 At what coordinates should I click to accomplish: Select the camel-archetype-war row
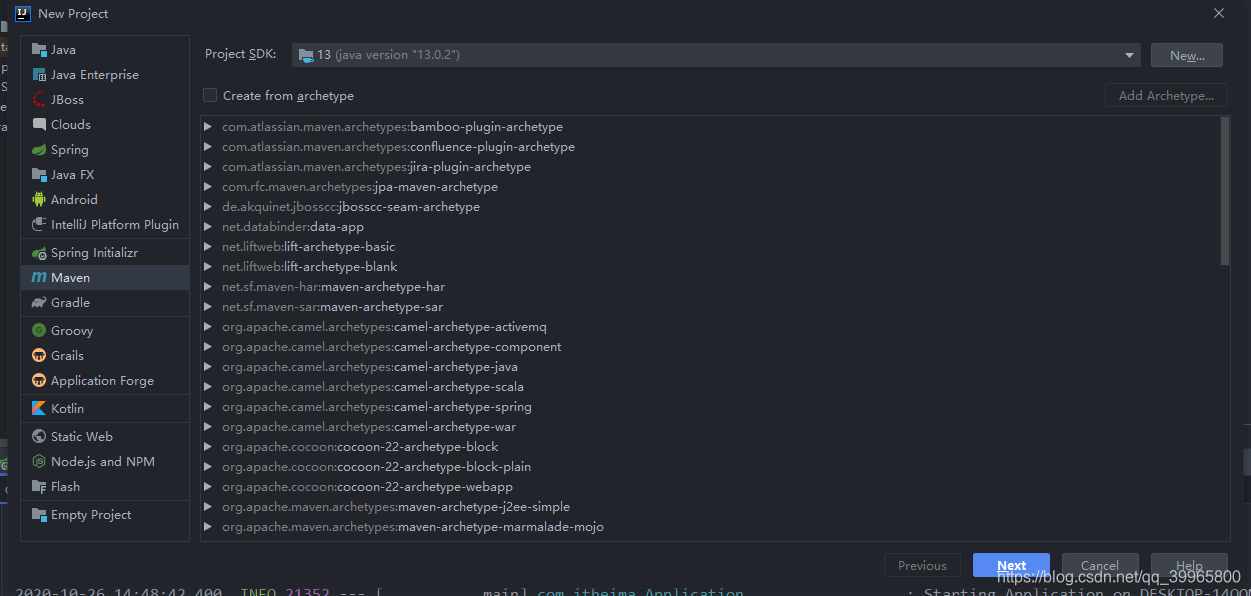(710, 427)
